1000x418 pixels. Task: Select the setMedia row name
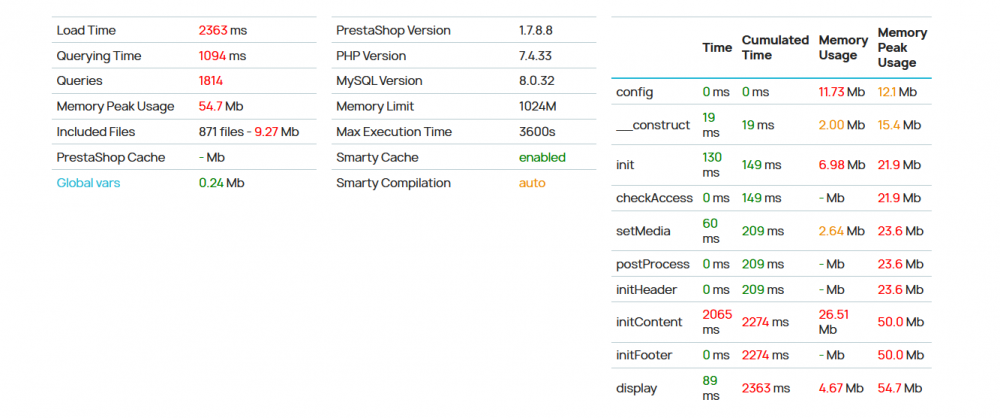pos(643,231)
